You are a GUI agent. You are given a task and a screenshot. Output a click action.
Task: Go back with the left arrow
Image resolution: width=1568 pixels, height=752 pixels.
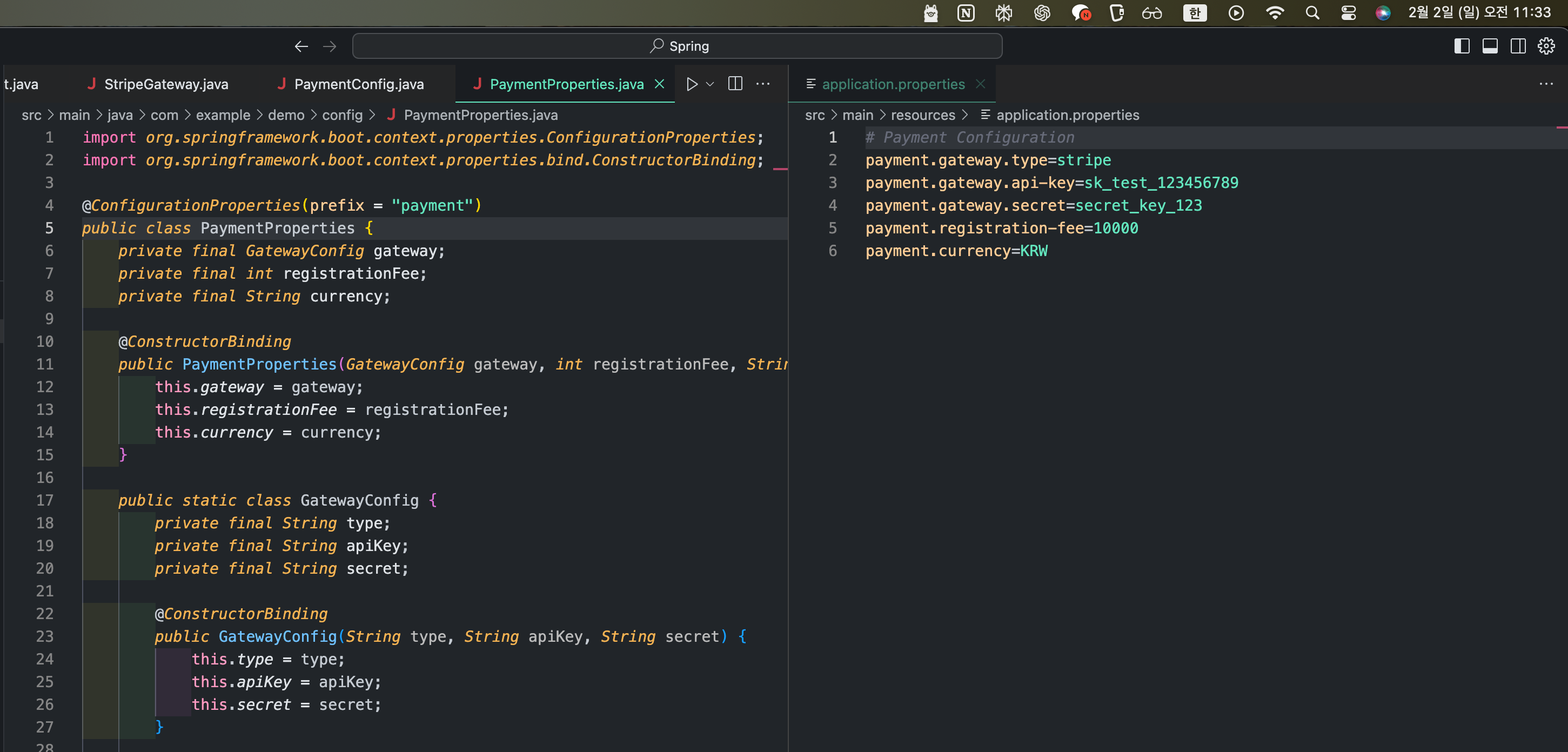click(x=301, y=46)
